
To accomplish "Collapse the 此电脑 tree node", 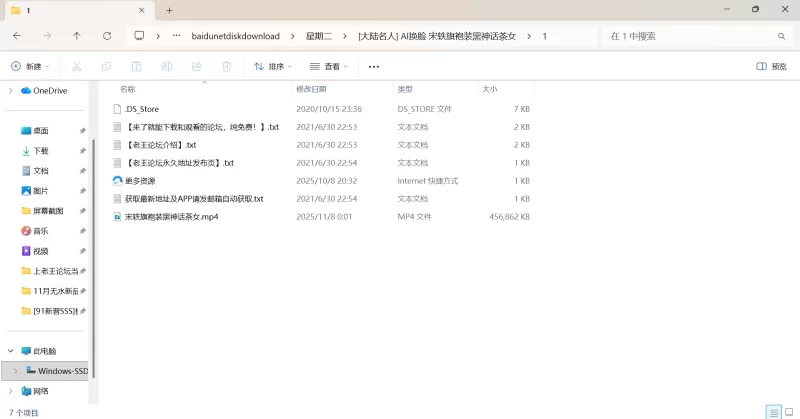I will [x=11, y=351].
